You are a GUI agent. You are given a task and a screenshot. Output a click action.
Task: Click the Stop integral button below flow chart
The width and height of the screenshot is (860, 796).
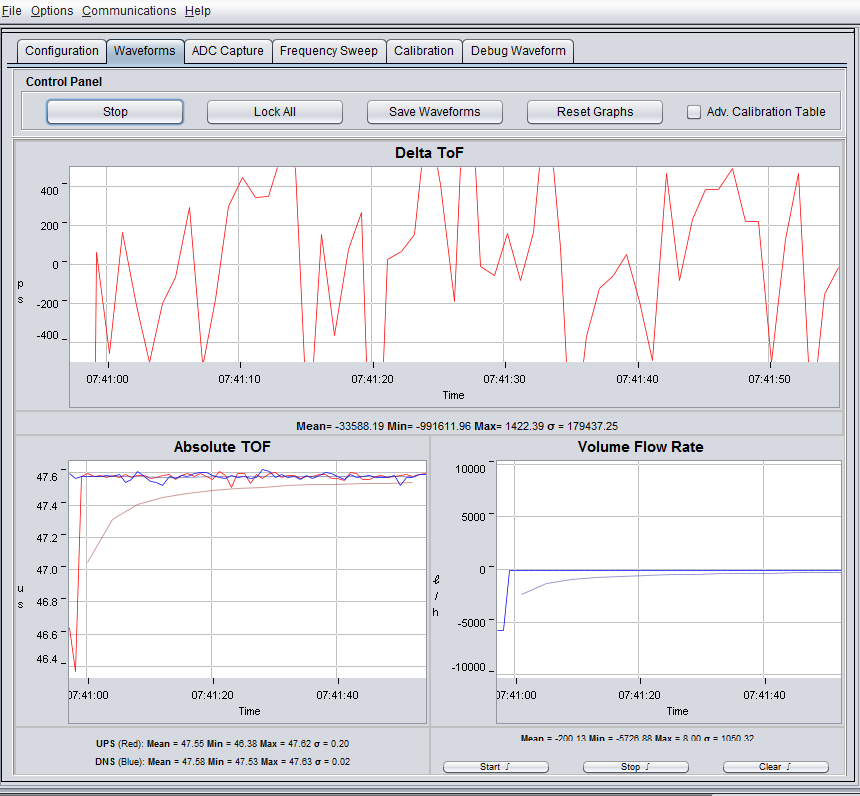636,767
